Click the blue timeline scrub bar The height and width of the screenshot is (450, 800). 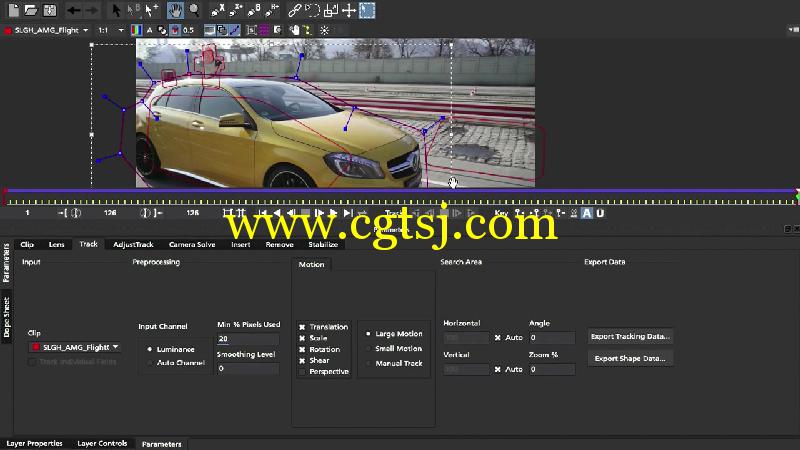[400, 191]
